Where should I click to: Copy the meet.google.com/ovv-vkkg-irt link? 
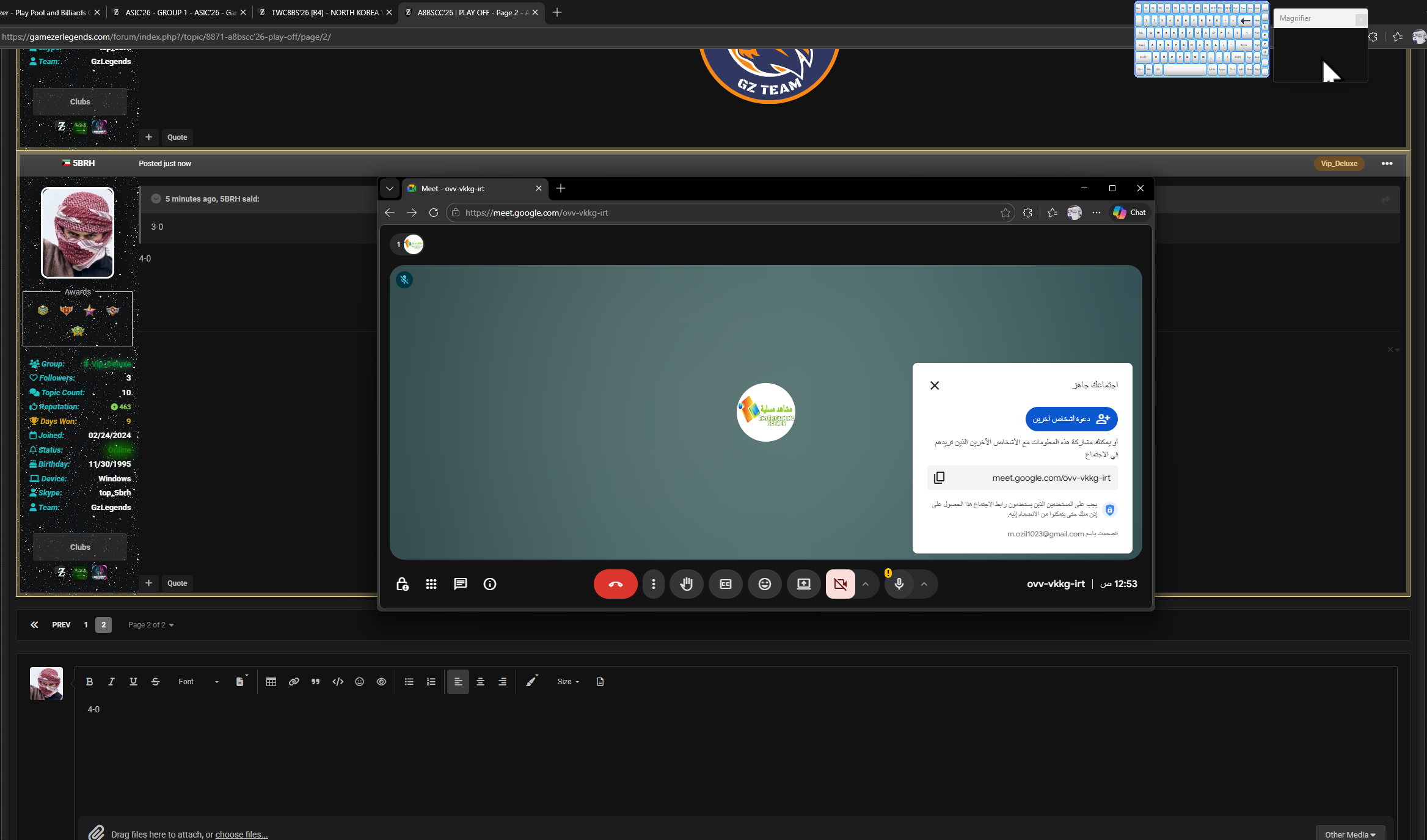point(939,478)
